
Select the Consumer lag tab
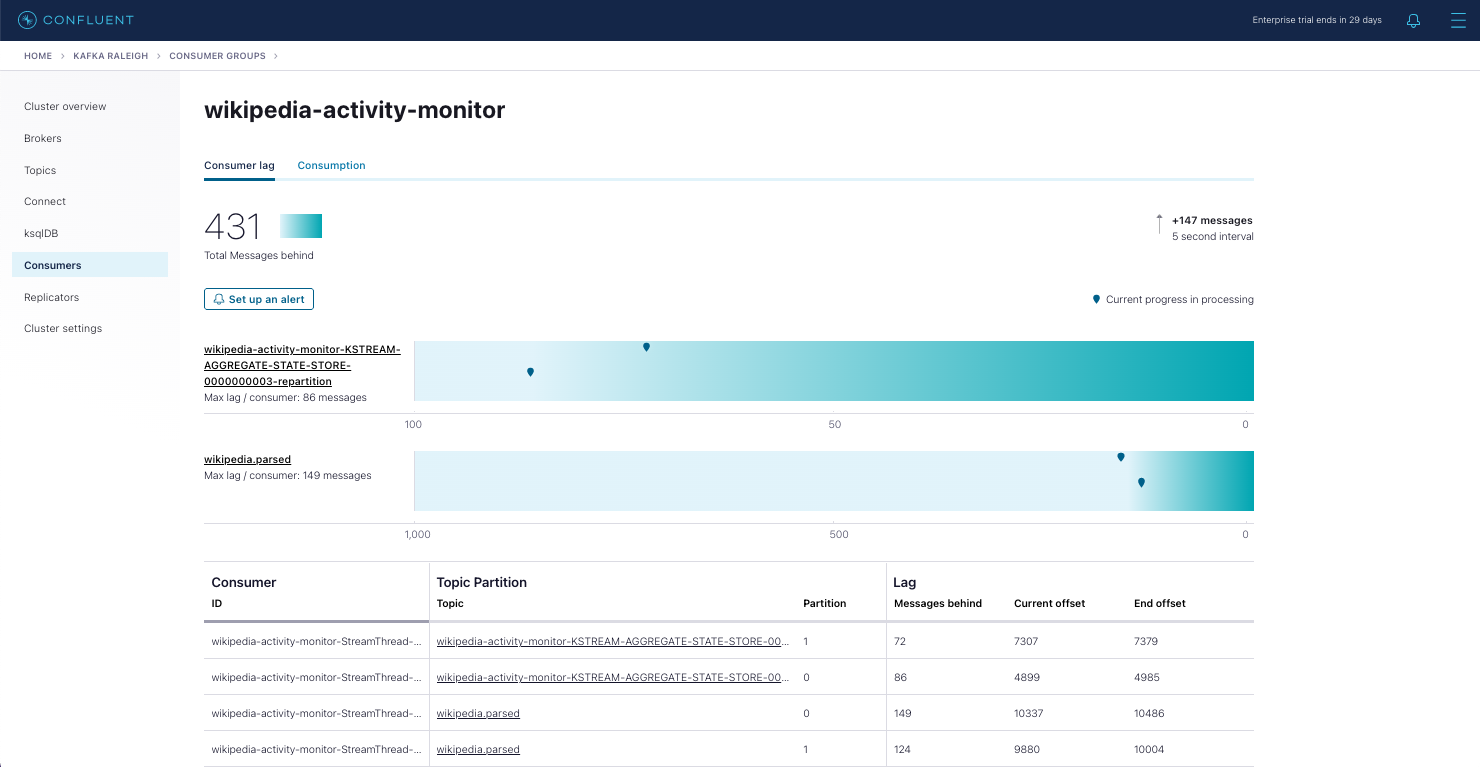pyautogui.click(x=239, y=166)
